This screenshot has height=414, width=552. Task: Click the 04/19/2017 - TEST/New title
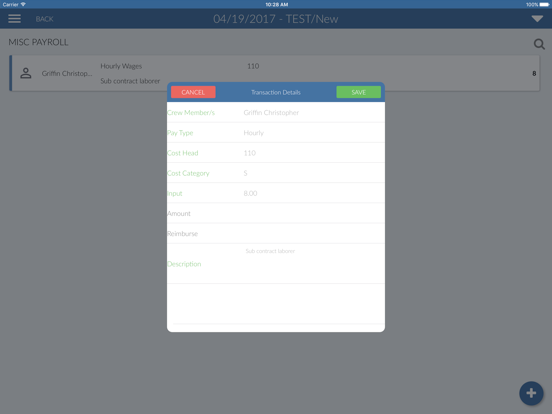[x=276, y=19]
